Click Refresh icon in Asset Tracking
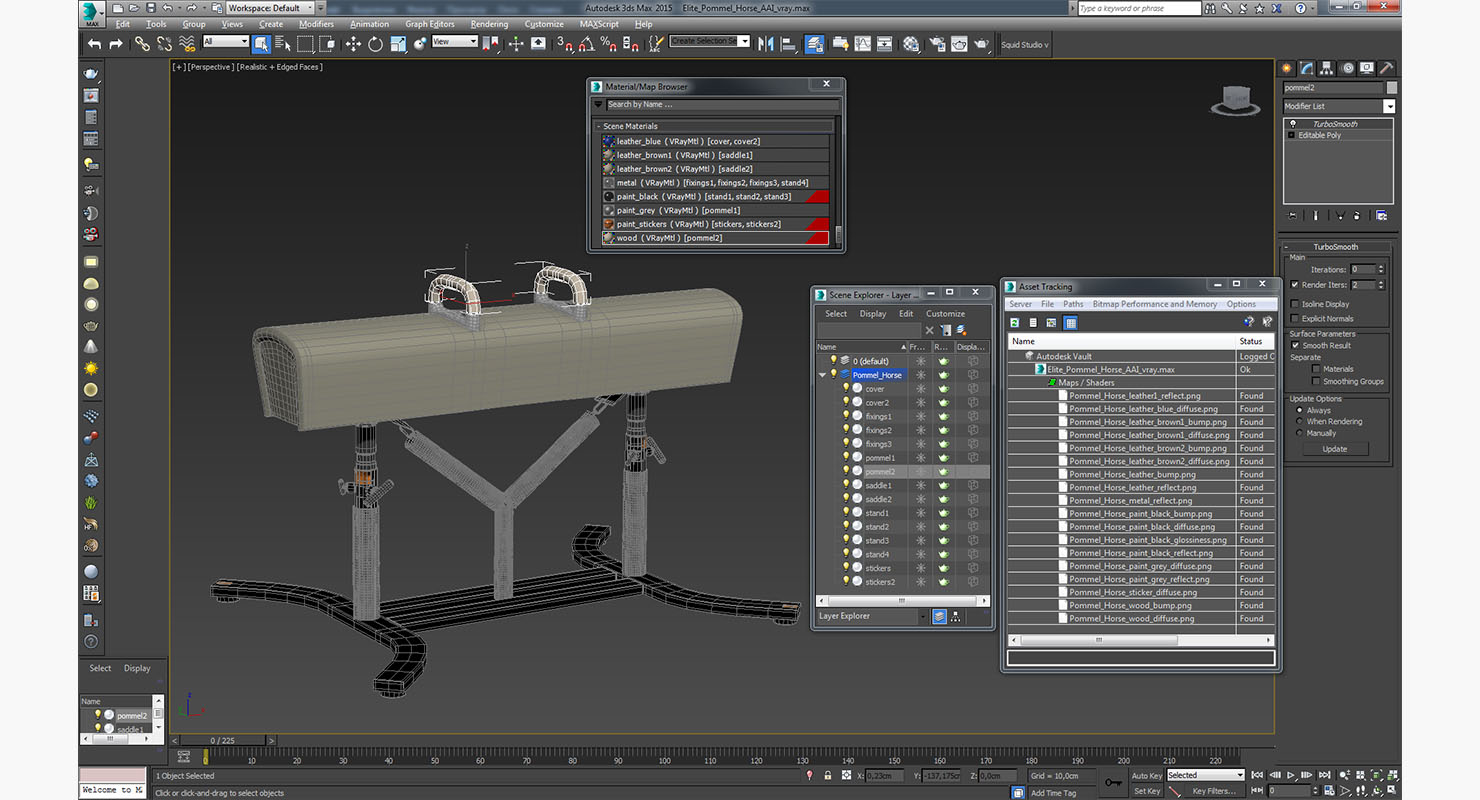This screenshot has height=800, width=1480. [x=1014, y=323]
